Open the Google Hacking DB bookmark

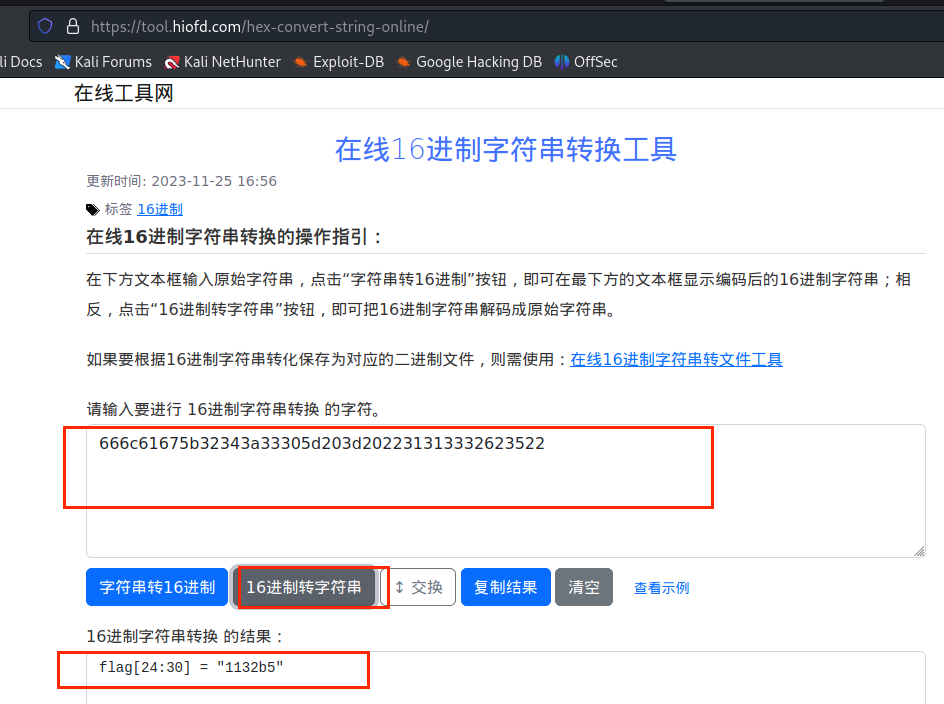pyautogui.click(x=469, y=62)
